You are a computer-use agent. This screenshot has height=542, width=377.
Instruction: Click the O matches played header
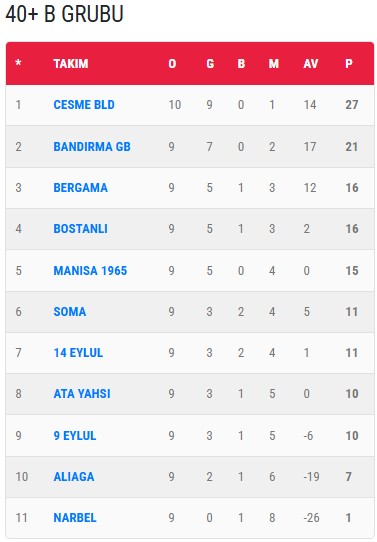click(x=172, y=64)
